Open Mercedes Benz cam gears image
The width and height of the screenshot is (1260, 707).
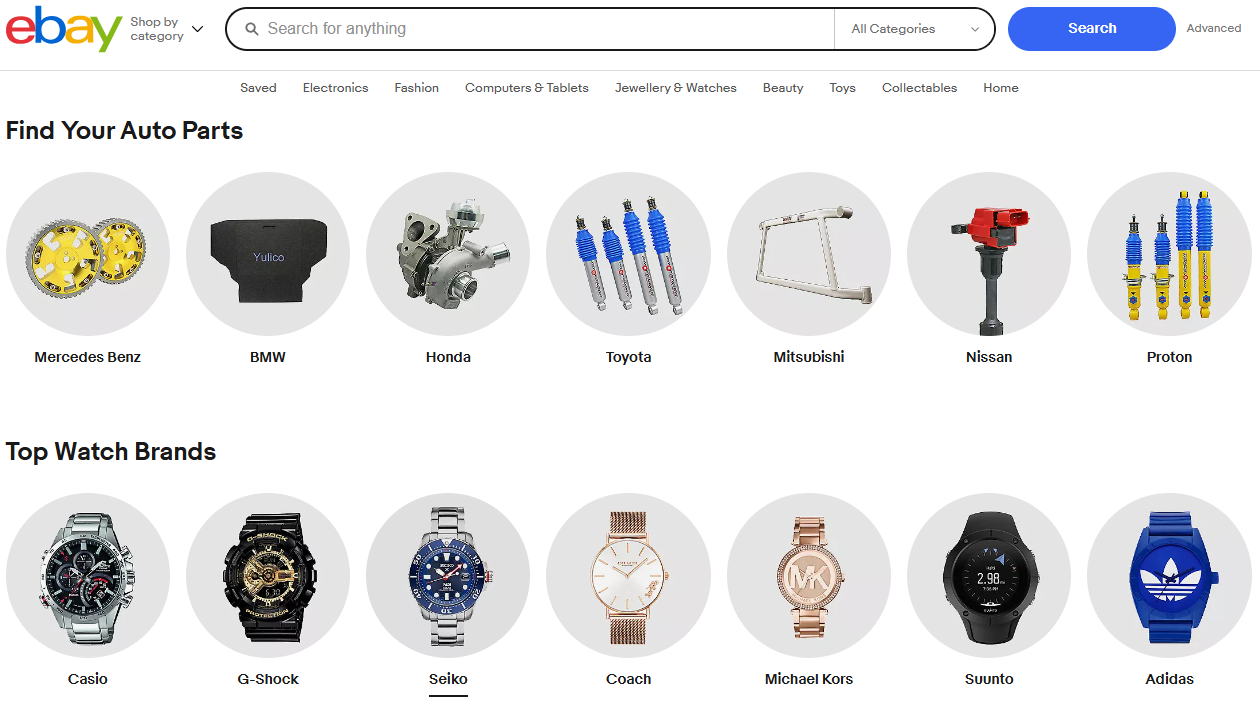click(88, 254)
